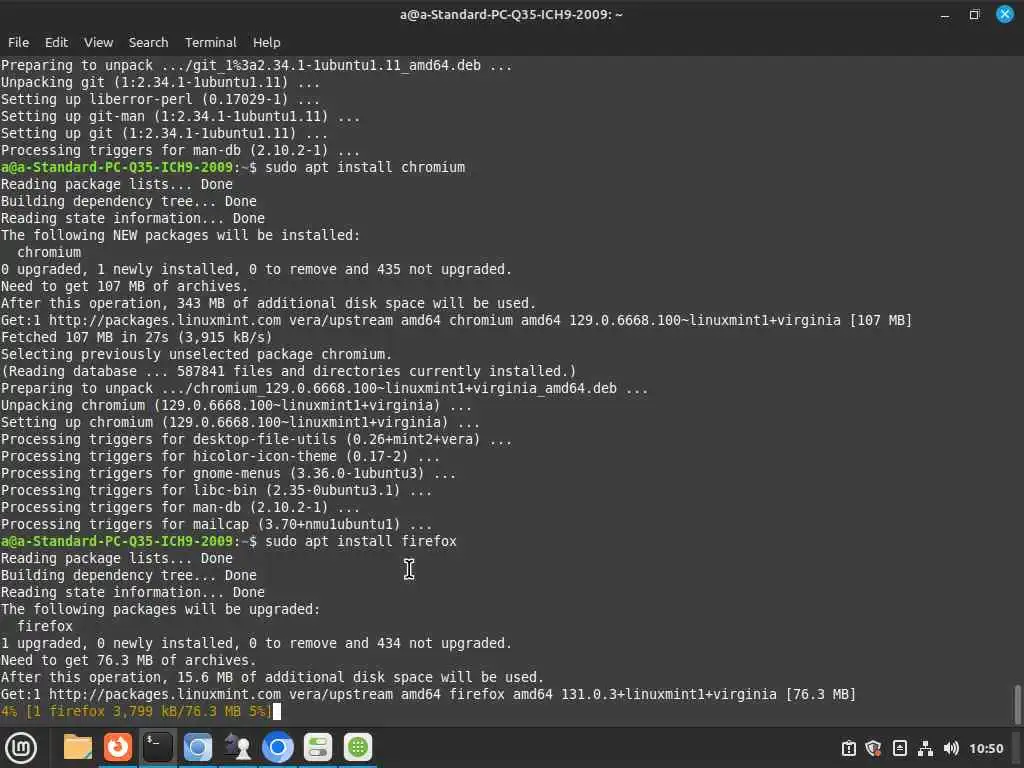Open the Files folder in the taskbar
The height and width of the screenshot is (768, 1024).
(78, 748)
